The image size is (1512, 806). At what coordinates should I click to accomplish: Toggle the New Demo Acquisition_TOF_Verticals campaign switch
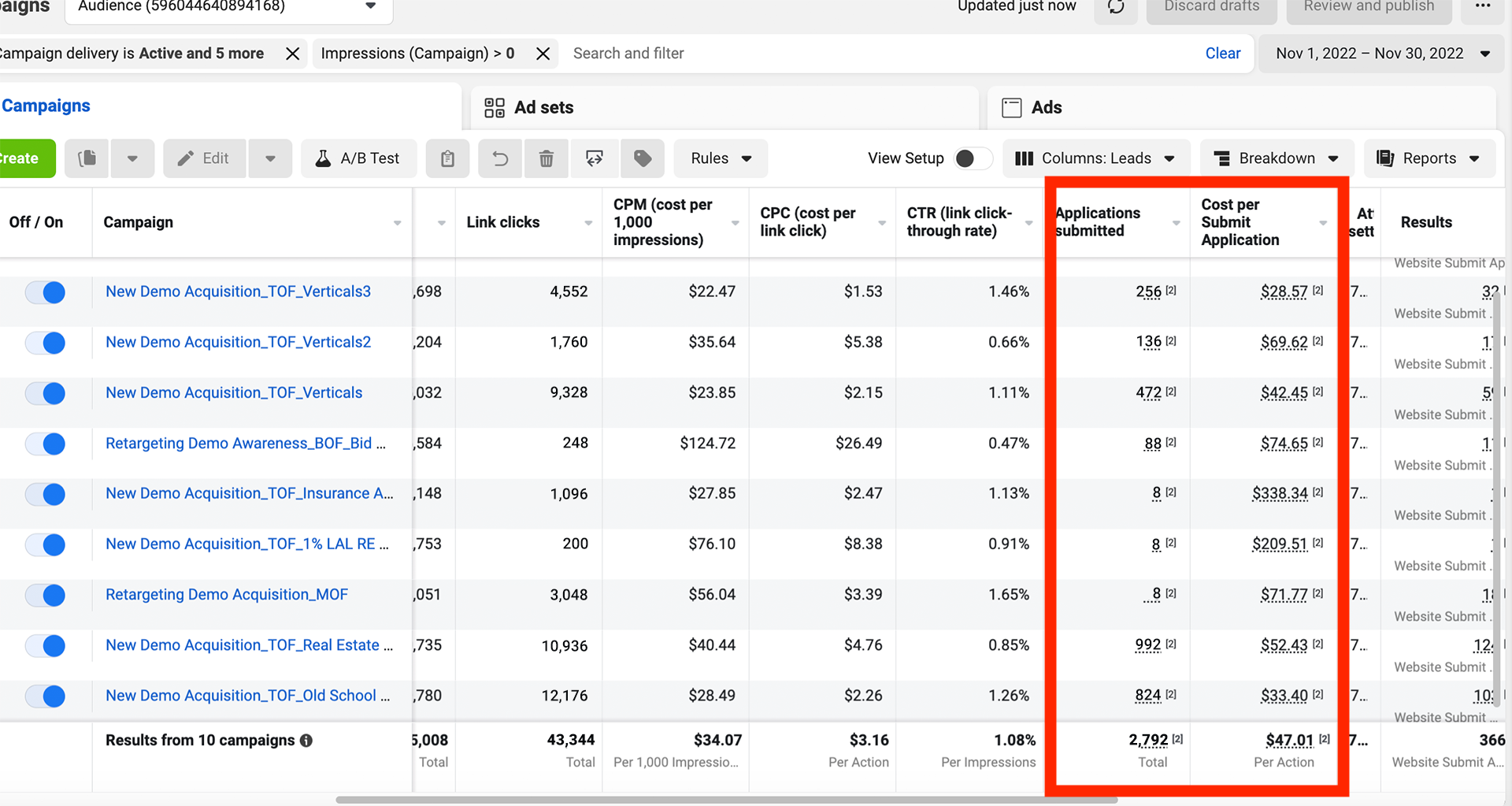click(45, 393)
